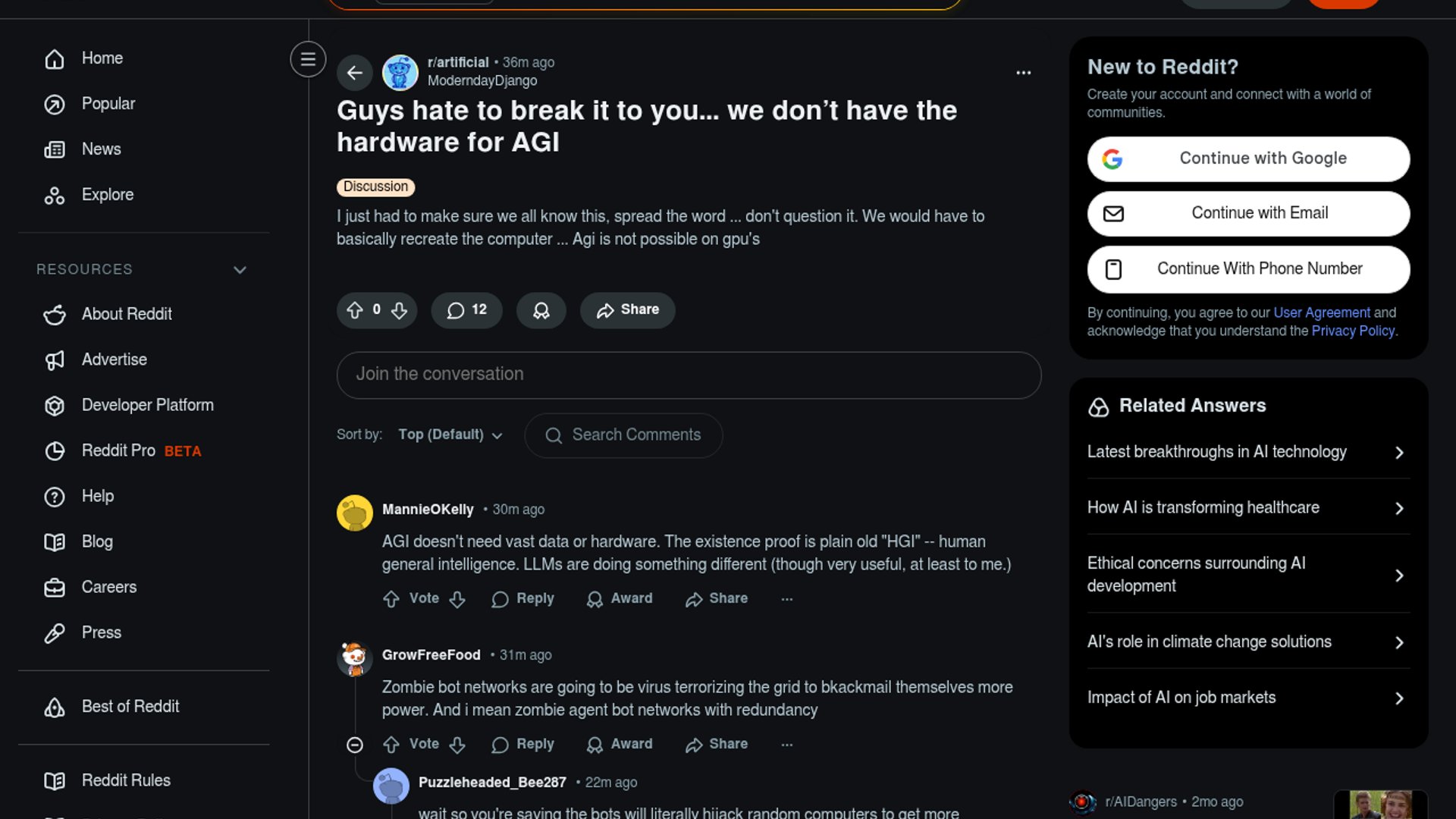Click the award icon on the post
The image size is (1456, 819).
point(541,310)
